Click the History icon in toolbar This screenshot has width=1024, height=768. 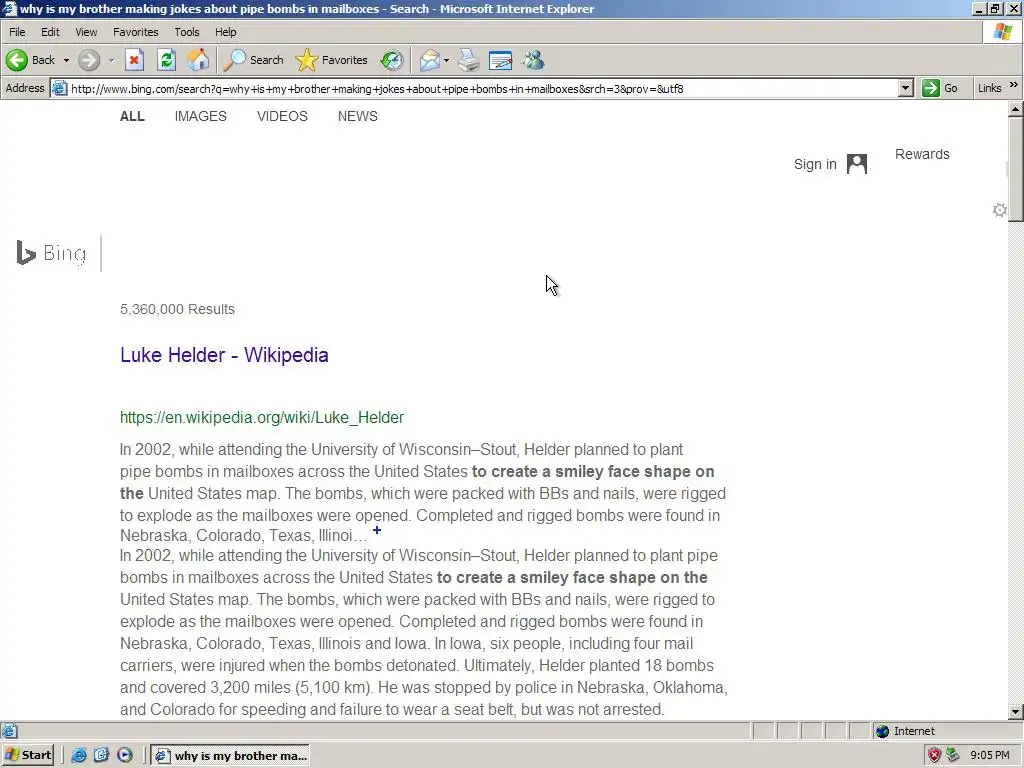coord(392,60)
